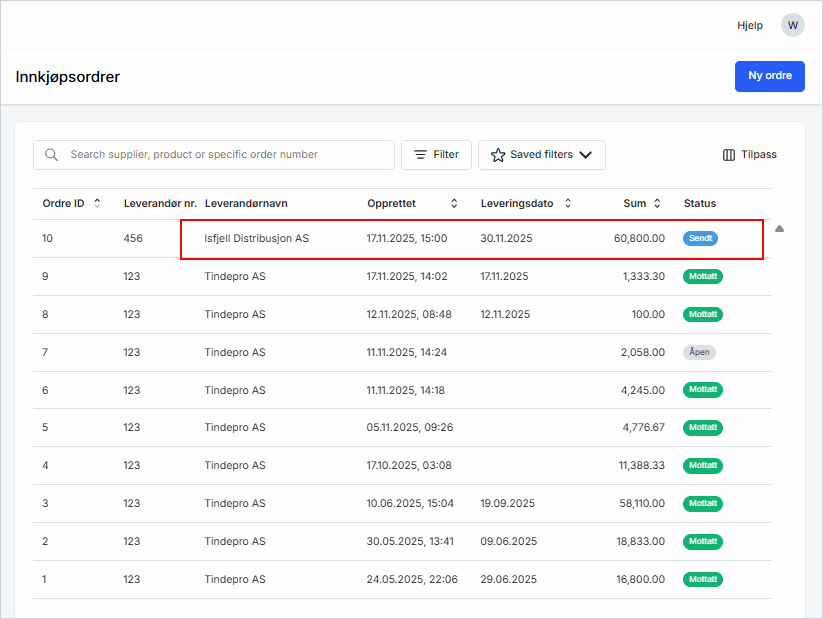Screen dimensions: 823x619
Task: Click the Sendt status badge
Action: click(700, 239)
